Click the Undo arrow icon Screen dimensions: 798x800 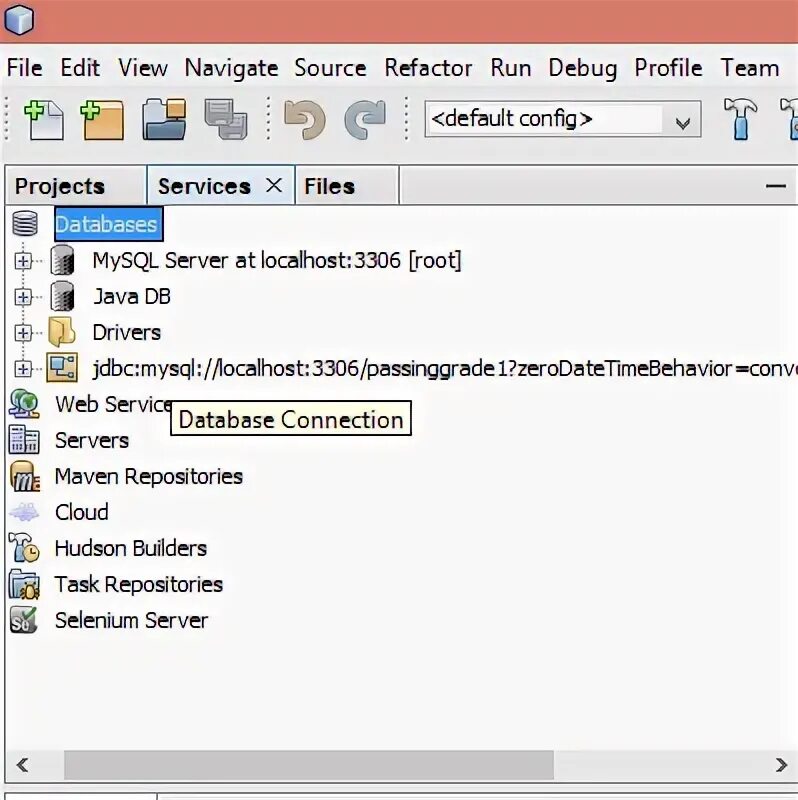(x=305, y=120)
